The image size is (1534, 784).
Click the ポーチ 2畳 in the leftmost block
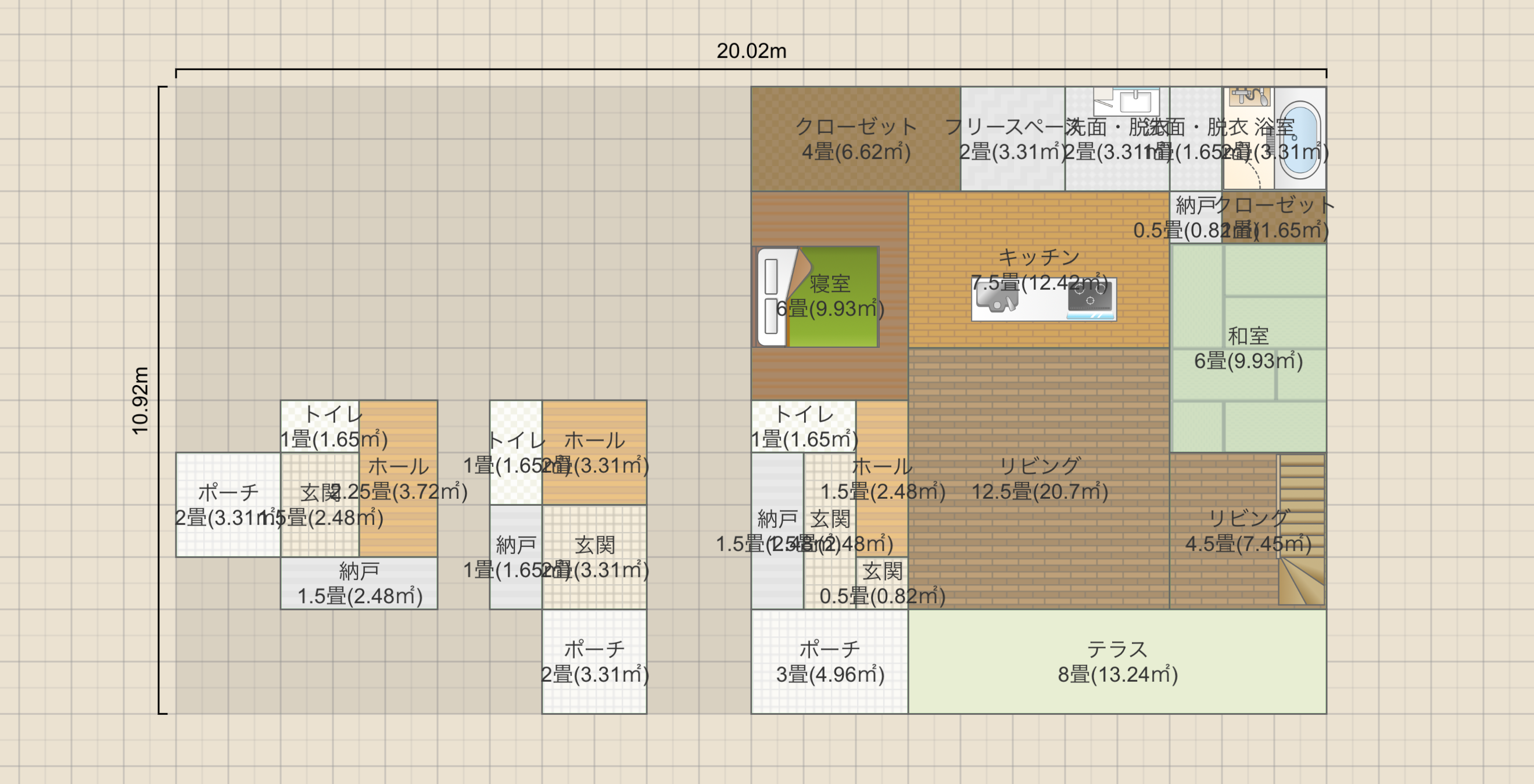pyautogui.click(x=229, y=505)
